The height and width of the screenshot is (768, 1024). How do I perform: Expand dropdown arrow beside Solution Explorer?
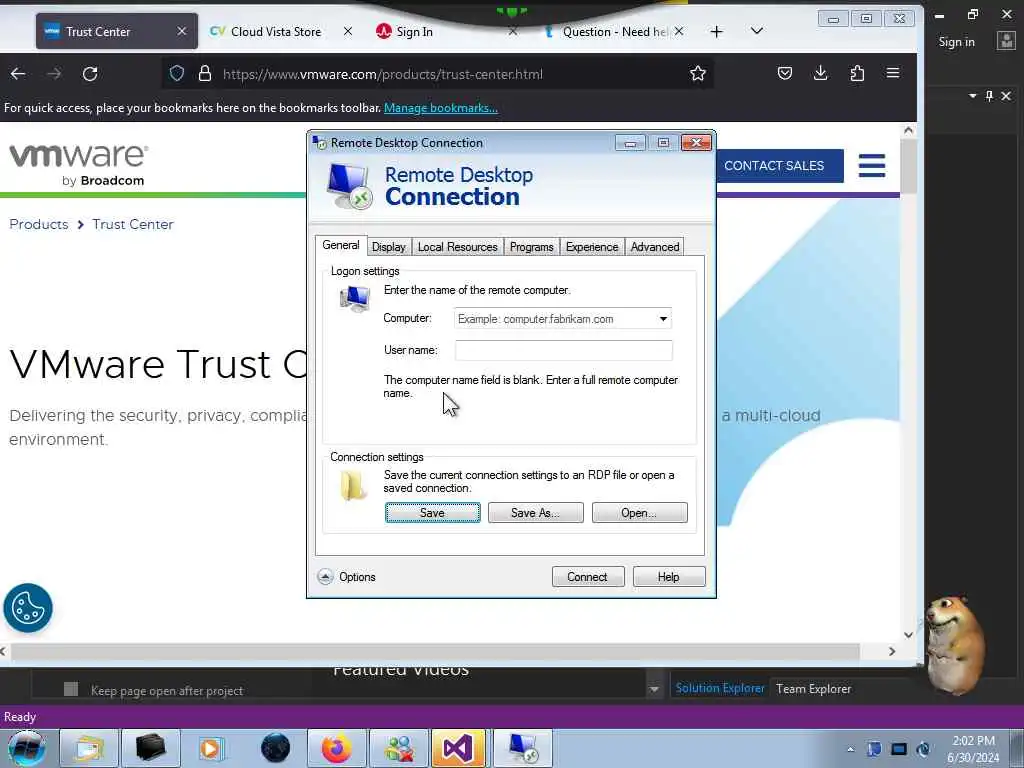click(x=653, y=689)
